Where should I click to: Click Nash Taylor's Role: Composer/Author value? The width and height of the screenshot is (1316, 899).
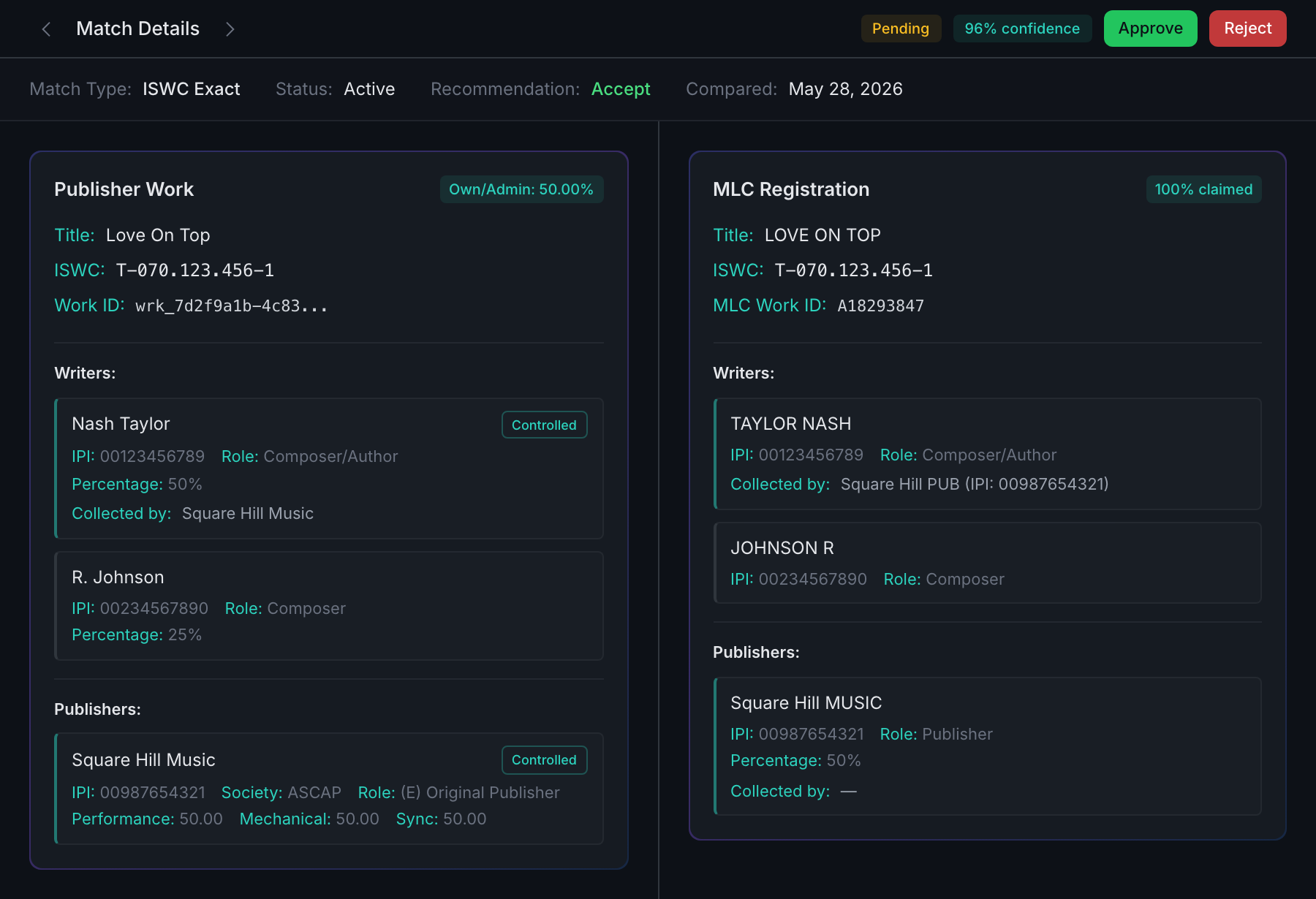point(330,457)
